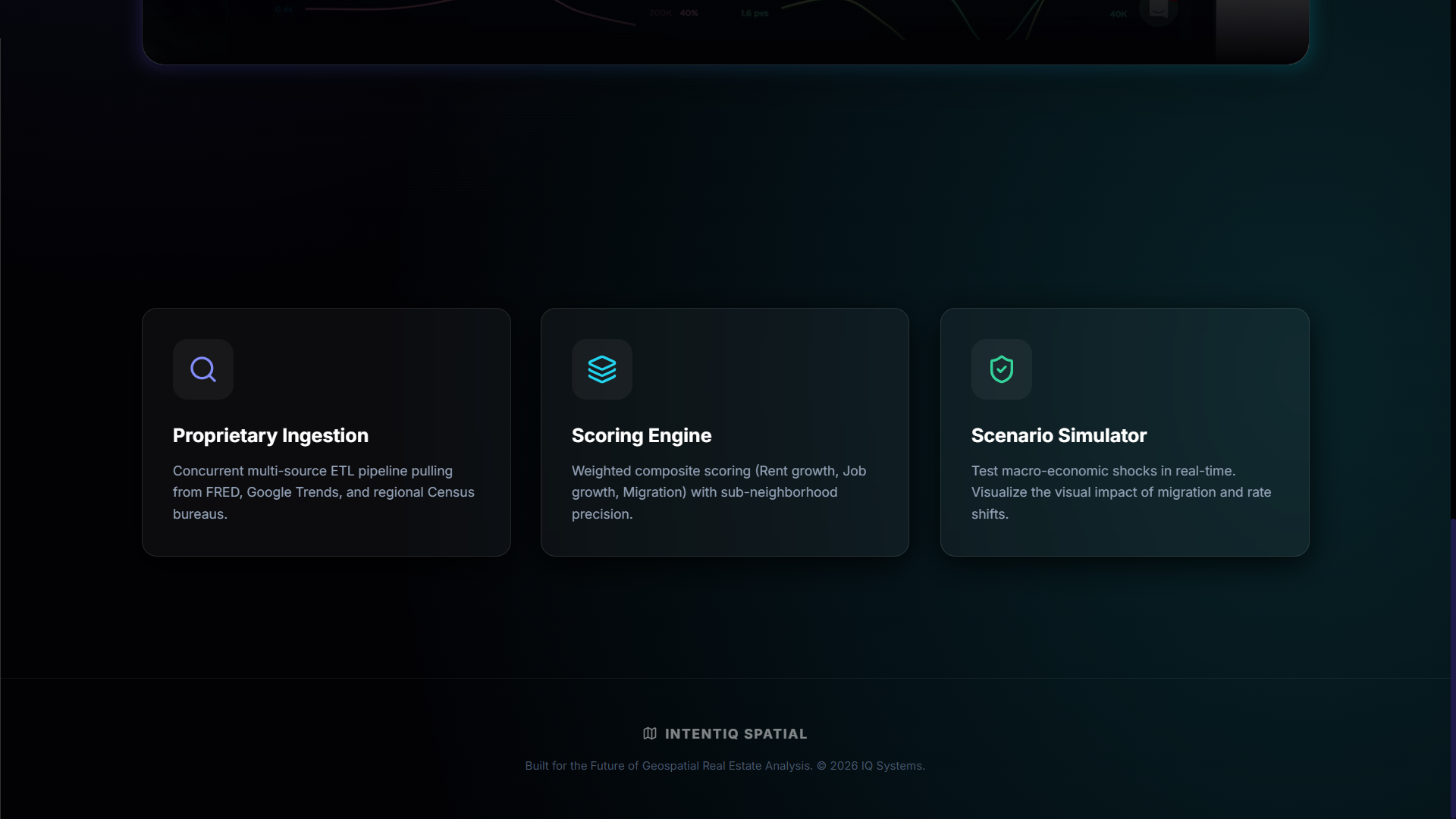Select the Proprietary Ingestion heading
Image resolution: width=1456 pixels, height=819 pixels.
tap(270, 435)
